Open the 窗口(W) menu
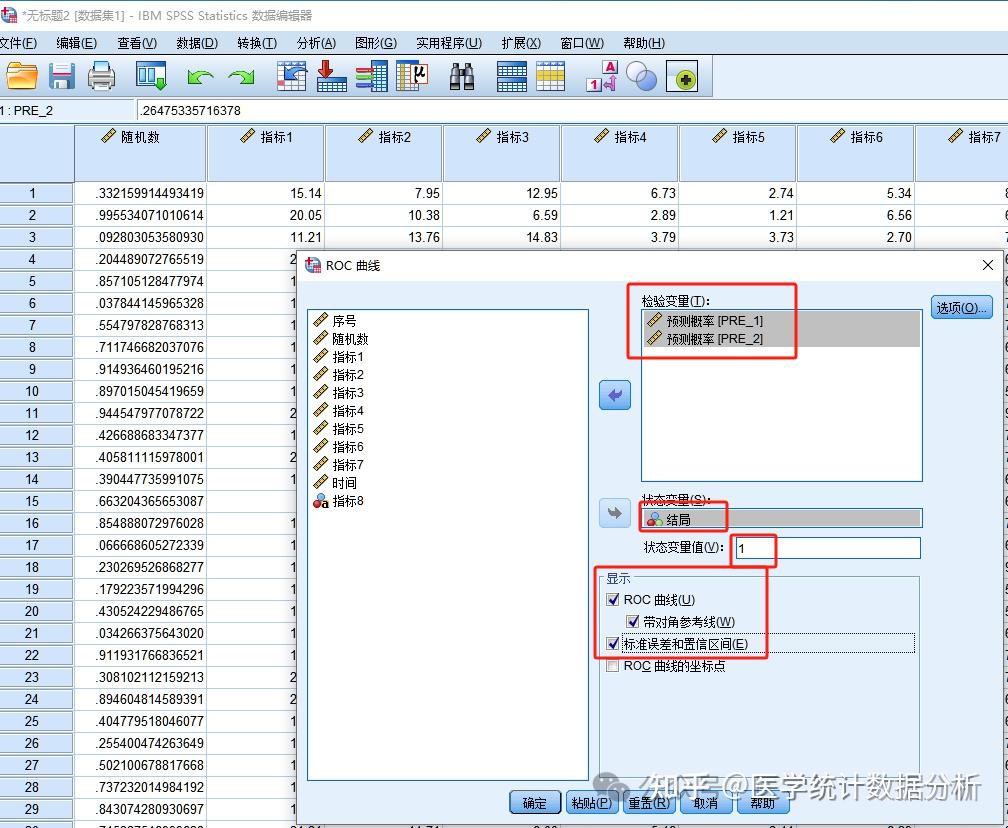This screenshot has height=828, width=1008. point(582,43)
